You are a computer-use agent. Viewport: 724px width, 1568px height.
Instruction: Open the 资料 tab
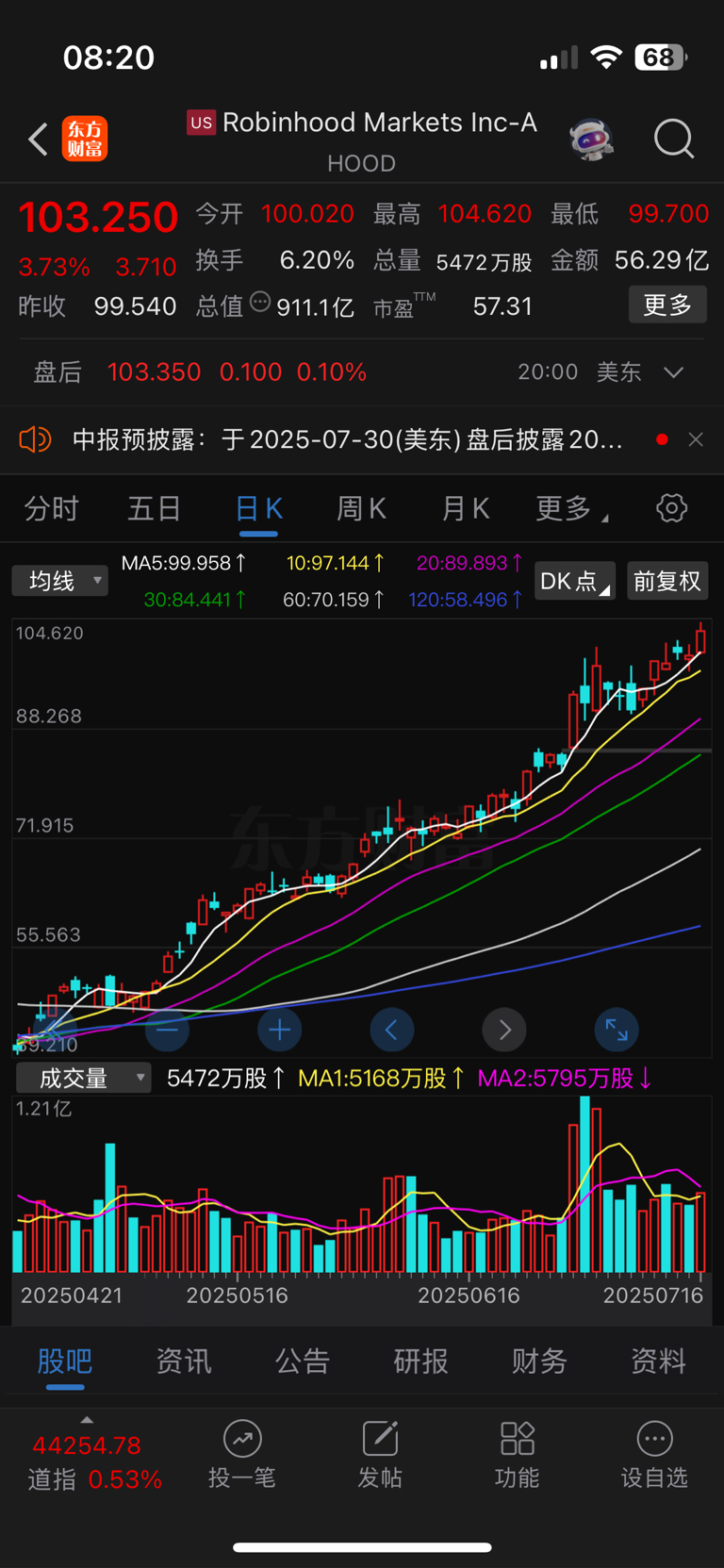[658, 1362]
